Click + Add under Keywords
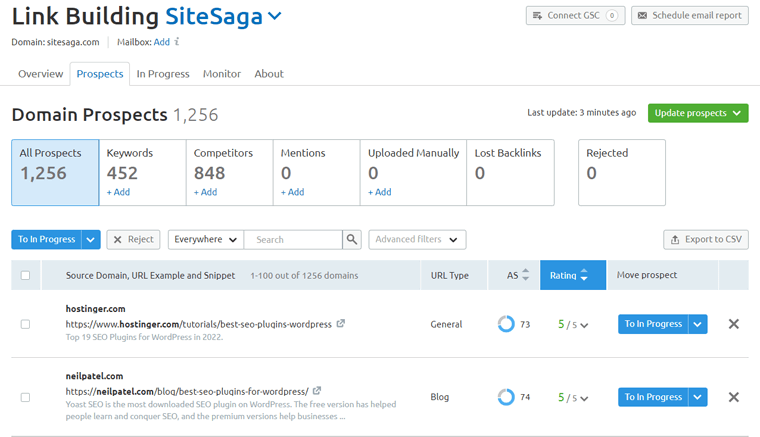Image resolution: width=760 pixels, height=437 pixels. (x=118, y=192)
